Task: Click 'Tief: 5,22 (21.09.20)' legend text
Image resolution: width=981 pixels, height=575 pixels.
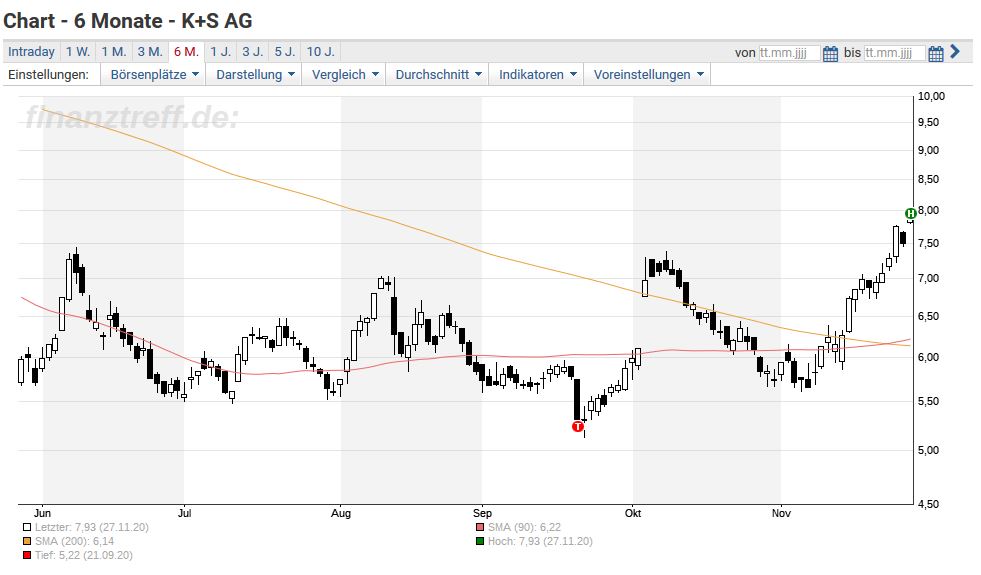Action: pos(84,555)
